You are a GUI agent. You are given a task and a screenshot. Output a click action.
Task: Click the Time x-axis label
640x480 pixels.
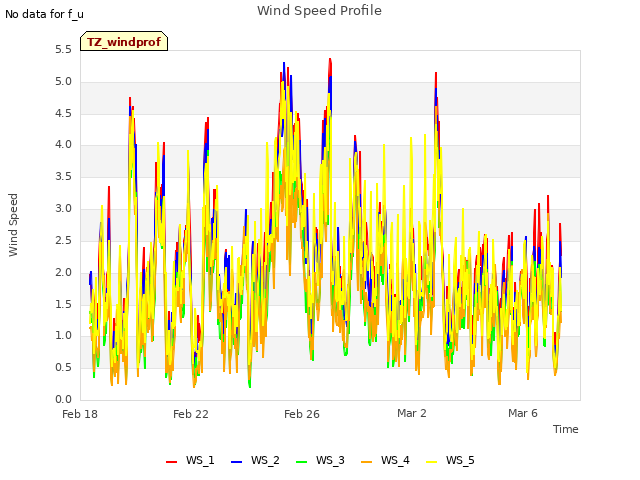click(565, 429)
